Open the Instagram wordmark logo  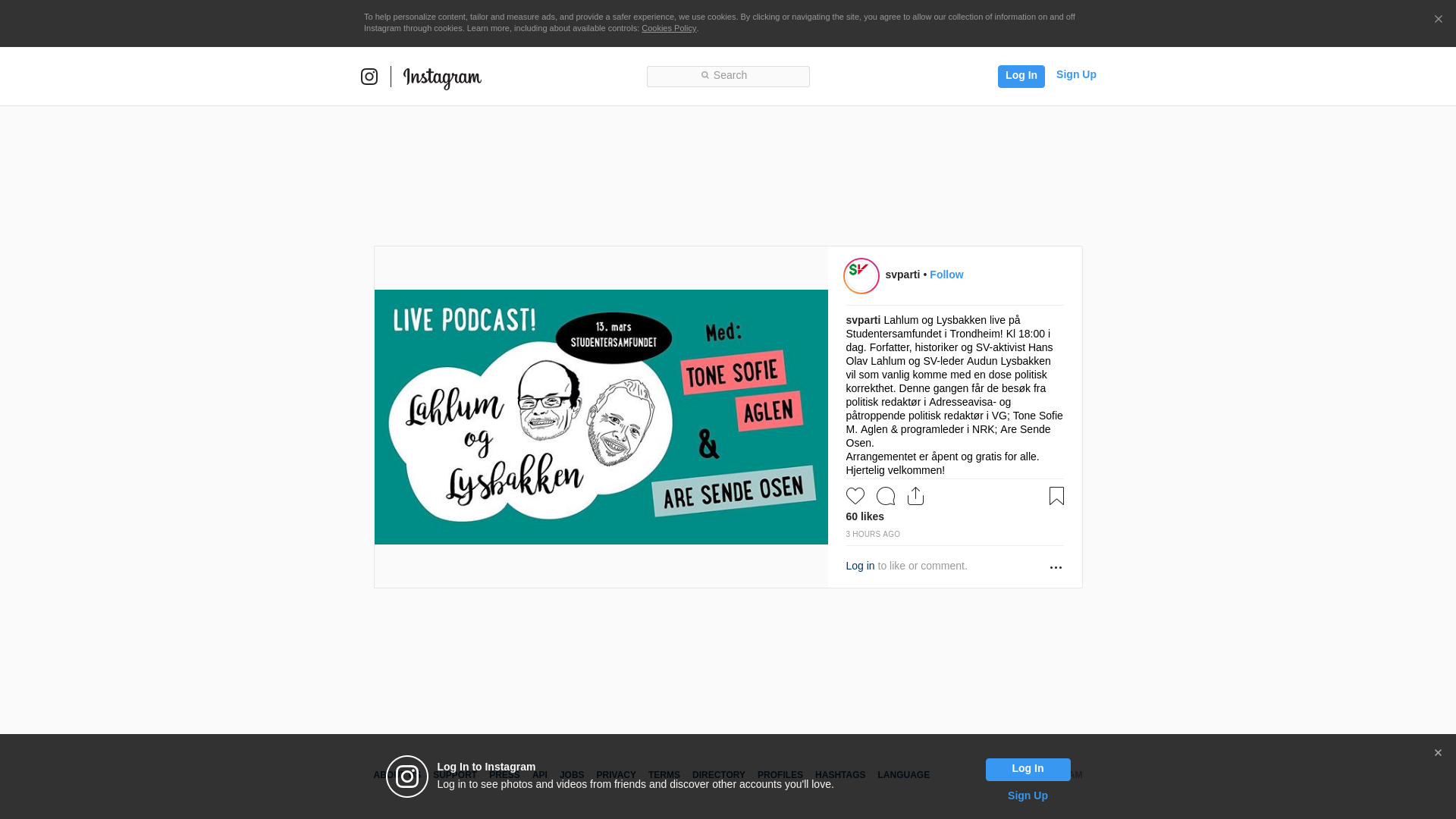tap(442, 77)
